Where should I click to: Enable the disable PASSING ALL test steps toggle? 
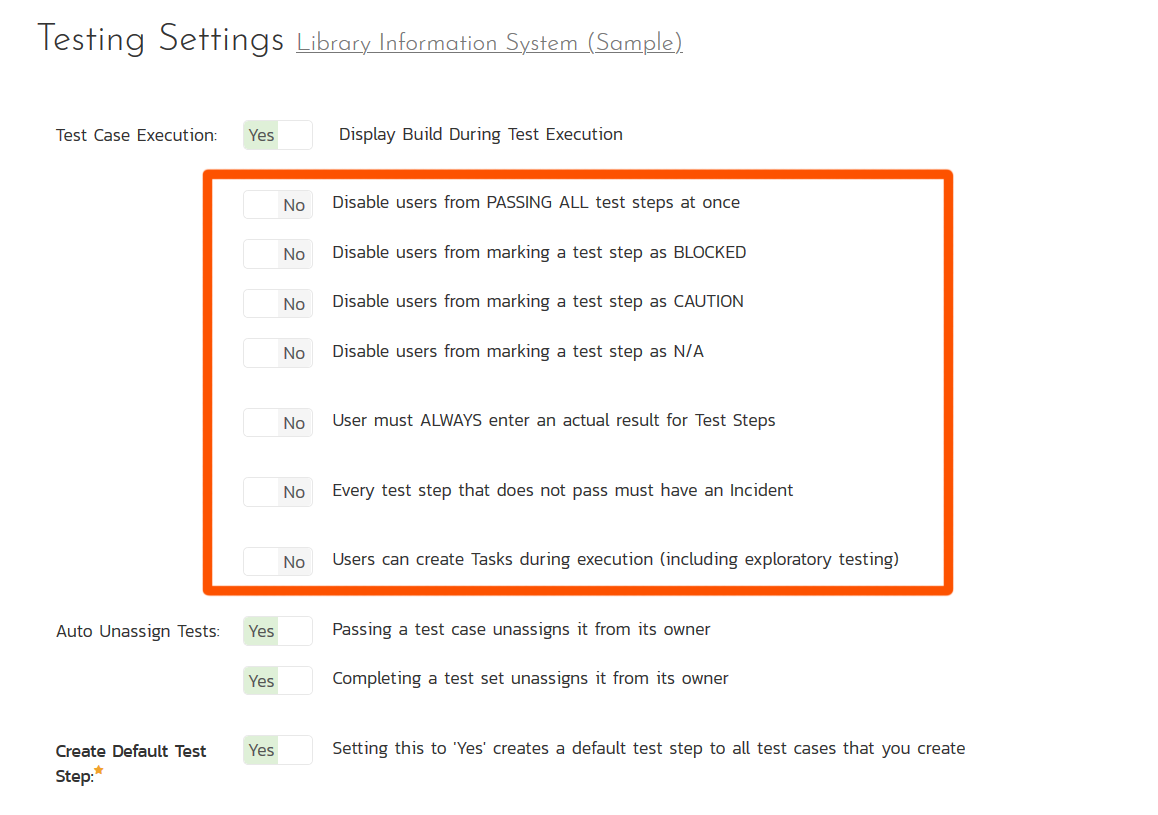(x=278, y=204)
